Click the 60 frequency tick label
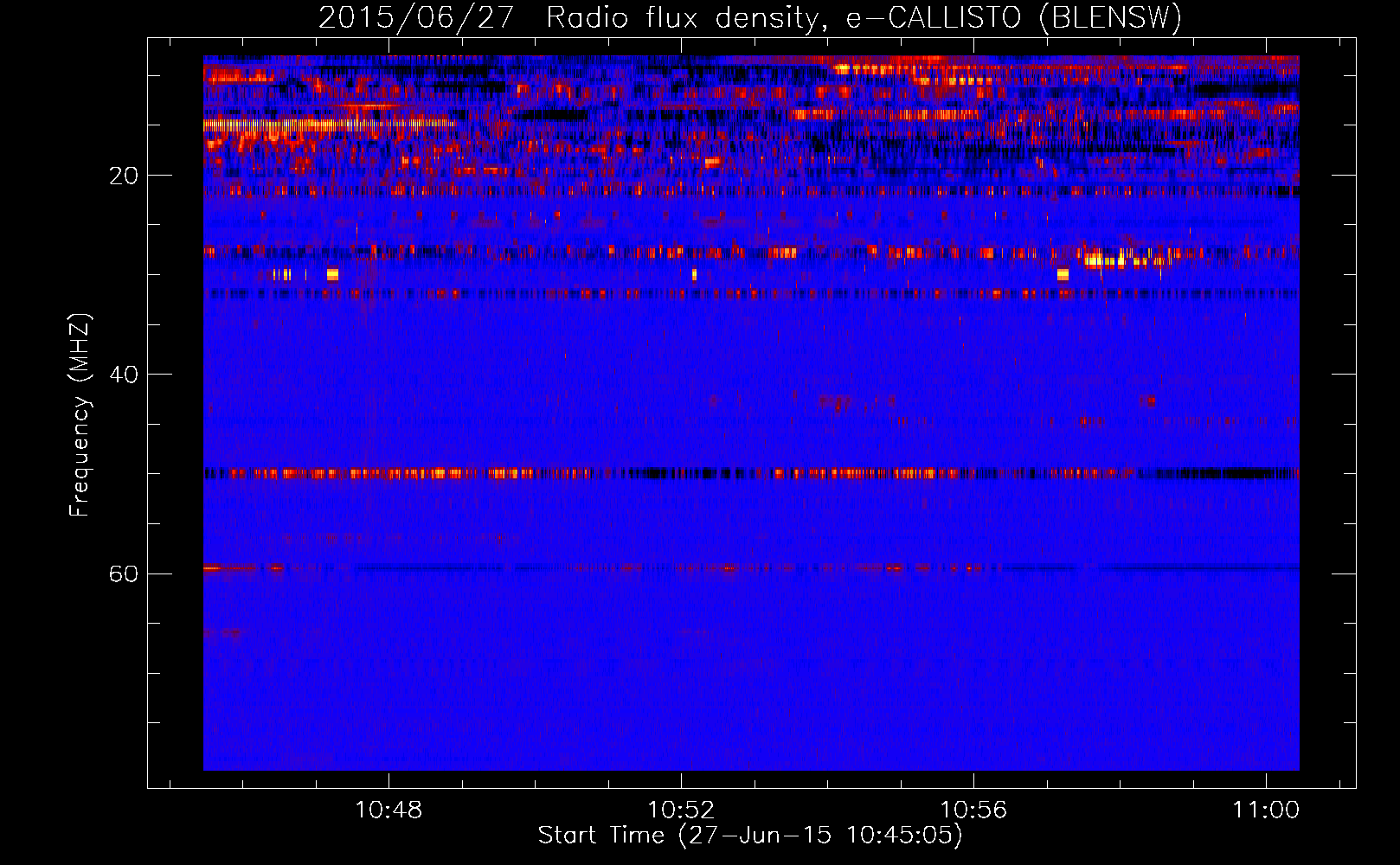This screenshot has width=1400, height=865. point(124,573)
